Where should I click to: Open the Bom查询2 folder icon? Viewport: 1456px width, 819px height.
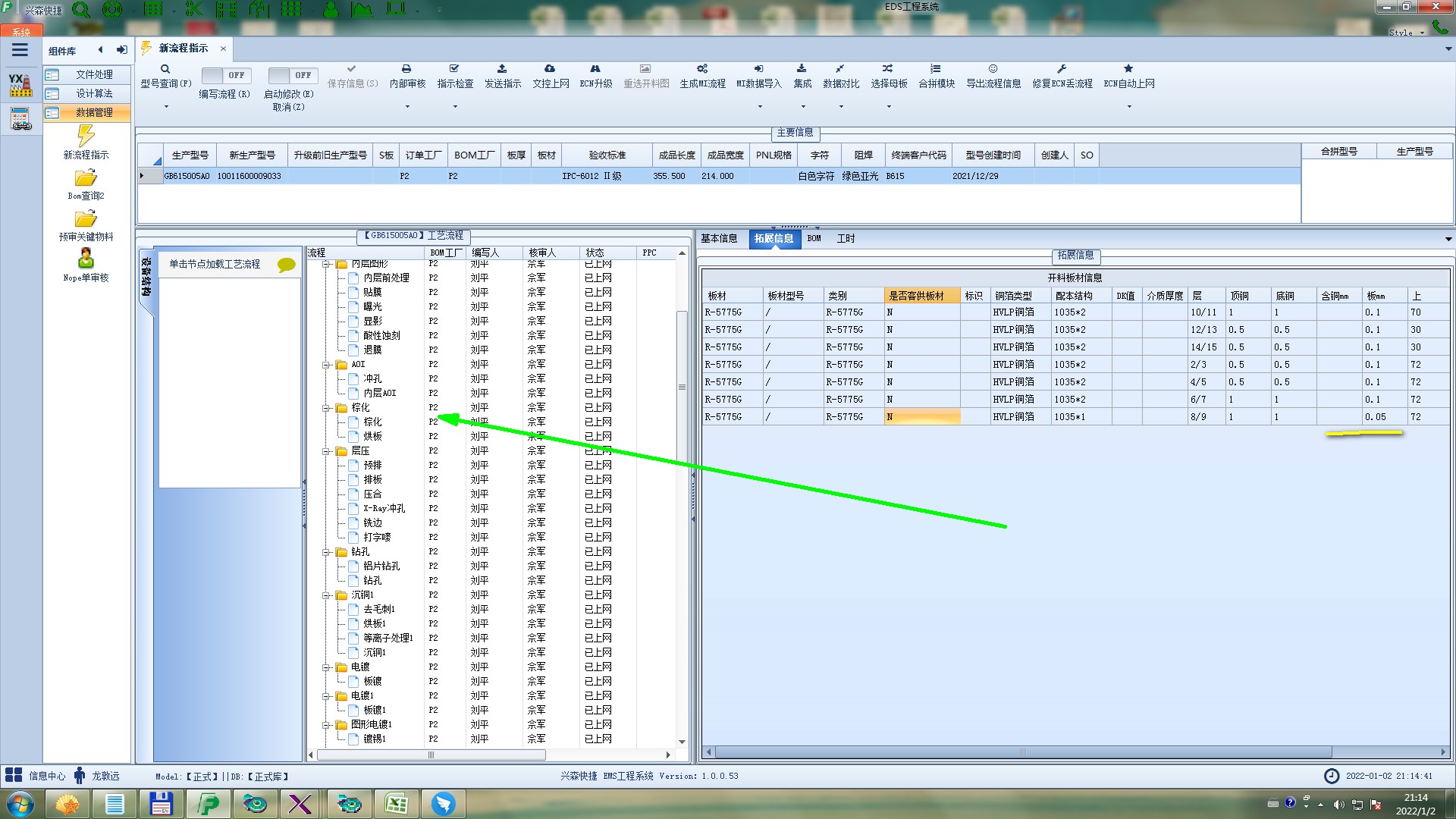click(x=86, y=178)
